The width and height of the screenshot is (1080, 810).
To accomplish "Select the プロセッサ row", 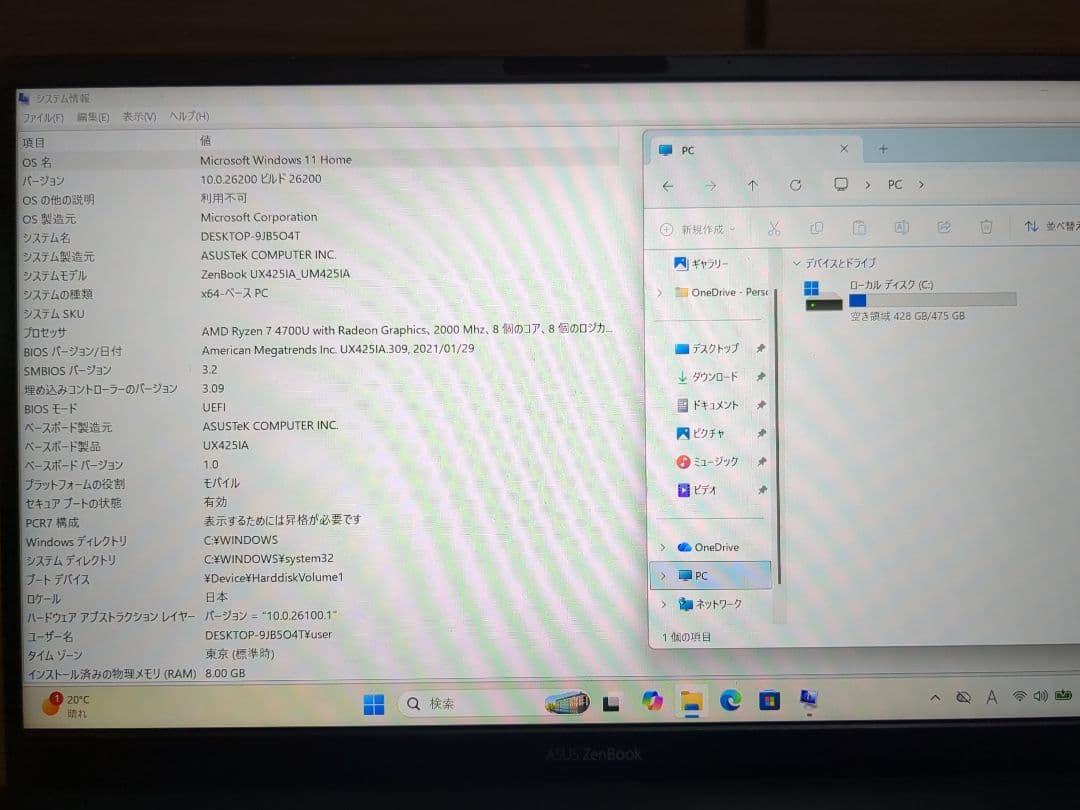I will [x=318, y=331].
